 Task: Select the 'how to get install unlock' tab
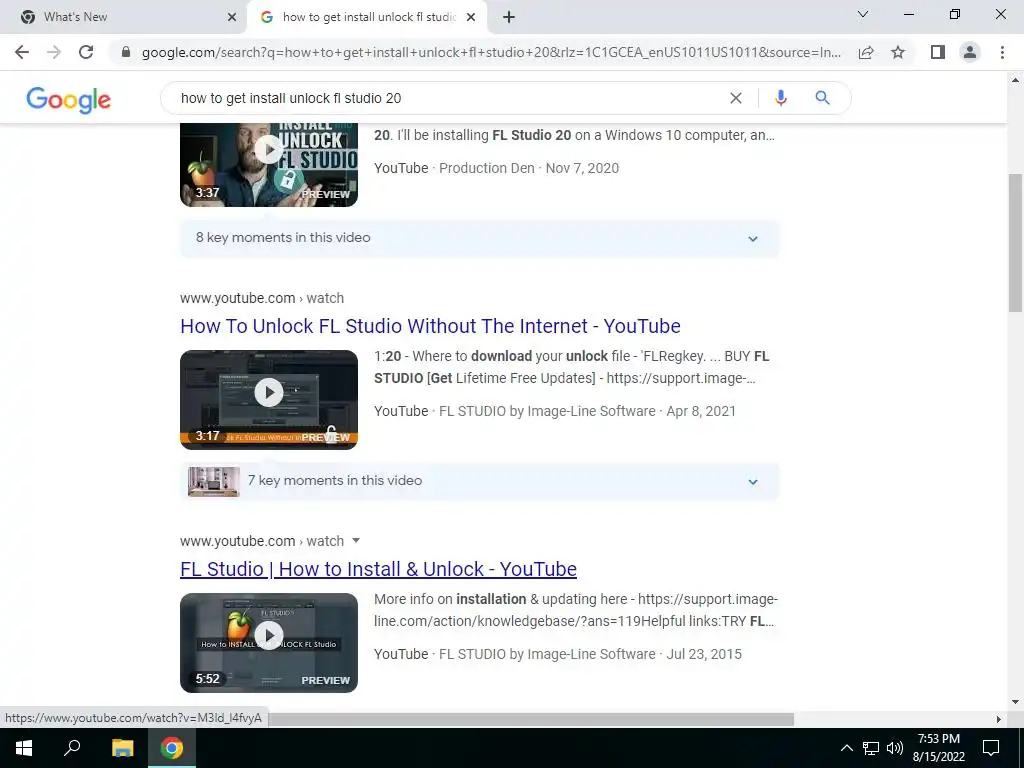point(368,17)
